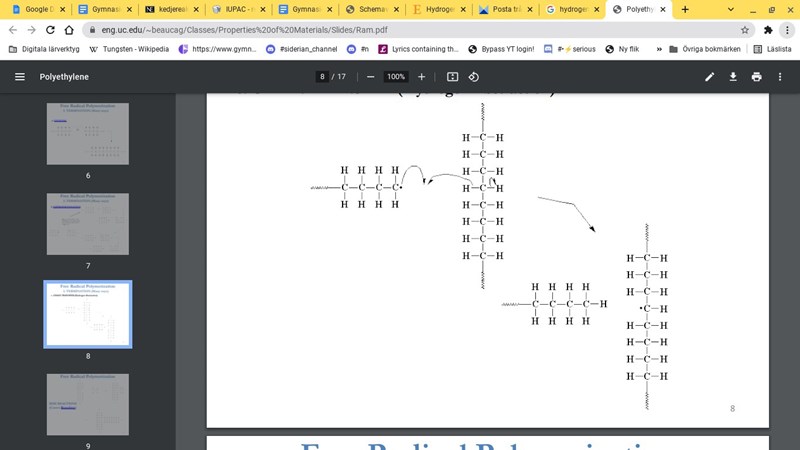Download the PDF file
Screen dimensions: 800x450
pos(733,77)
